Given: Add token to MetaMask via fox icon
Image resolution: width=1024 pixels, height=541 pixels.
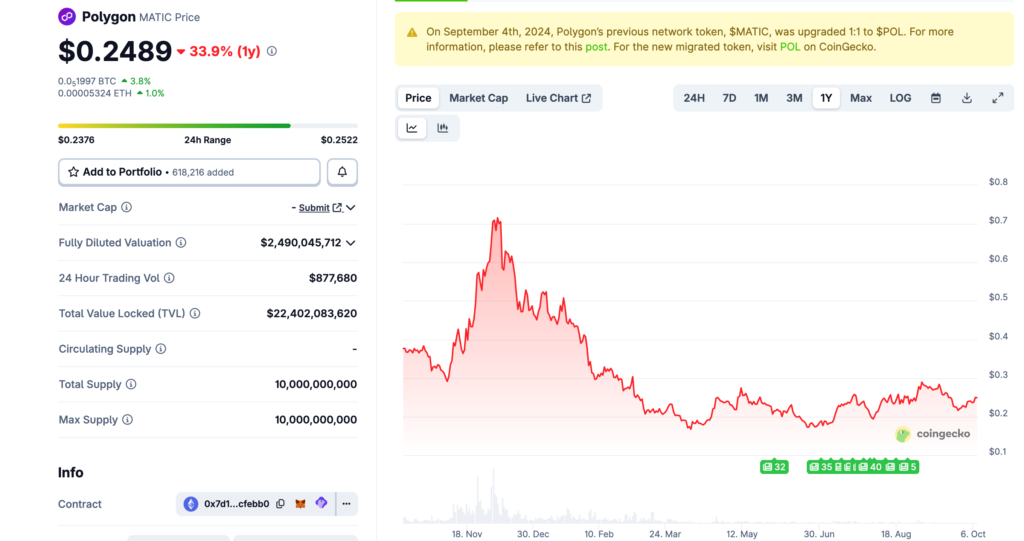Looking at the screenshot, I should (x=301, y=504).
